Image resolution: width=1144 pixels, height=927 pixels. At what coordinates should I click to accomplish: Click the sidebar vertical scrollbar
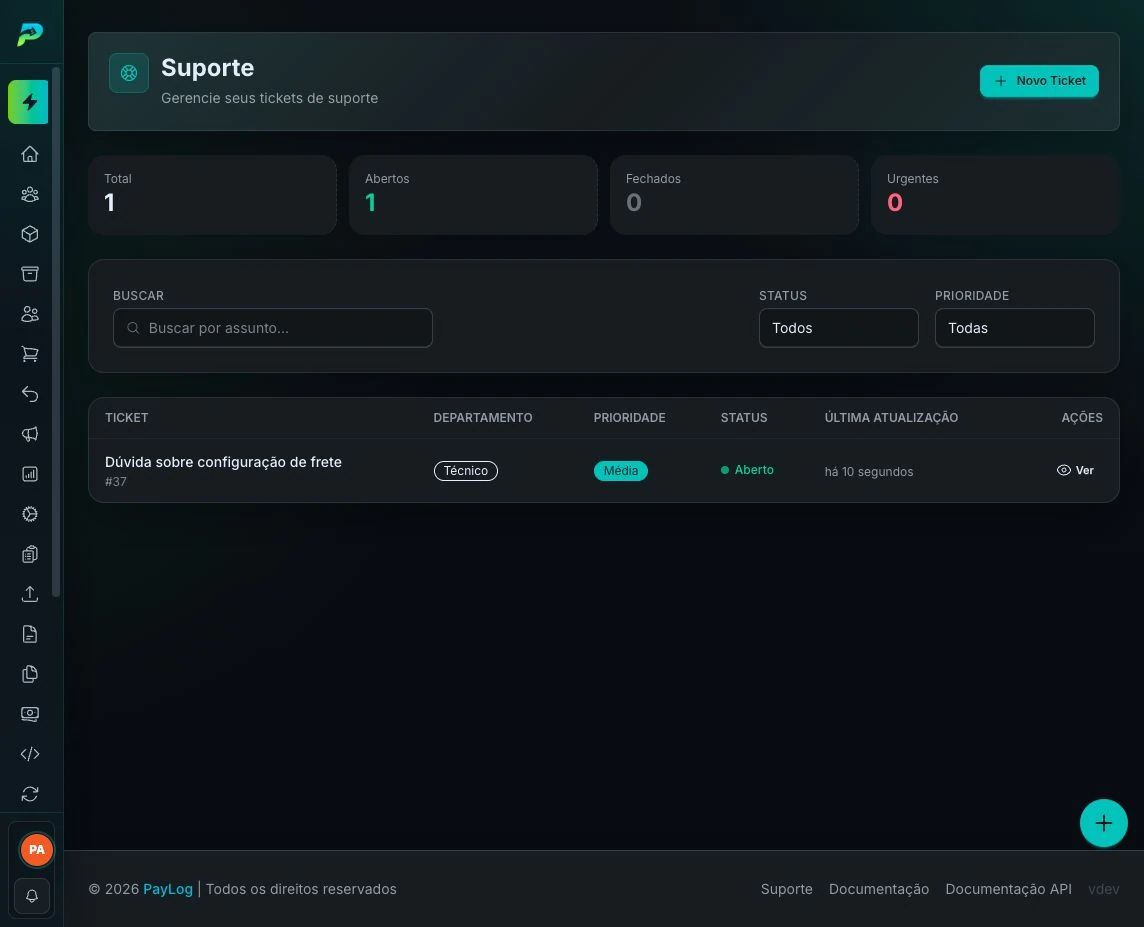tap(56, 332)
